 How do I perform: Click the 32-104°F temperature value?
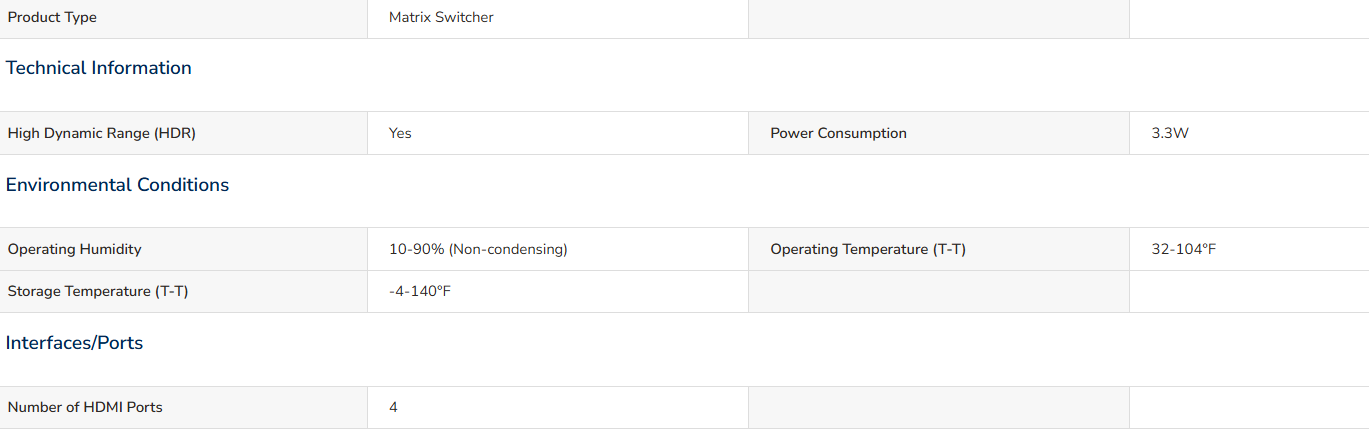coord(1184,249)
